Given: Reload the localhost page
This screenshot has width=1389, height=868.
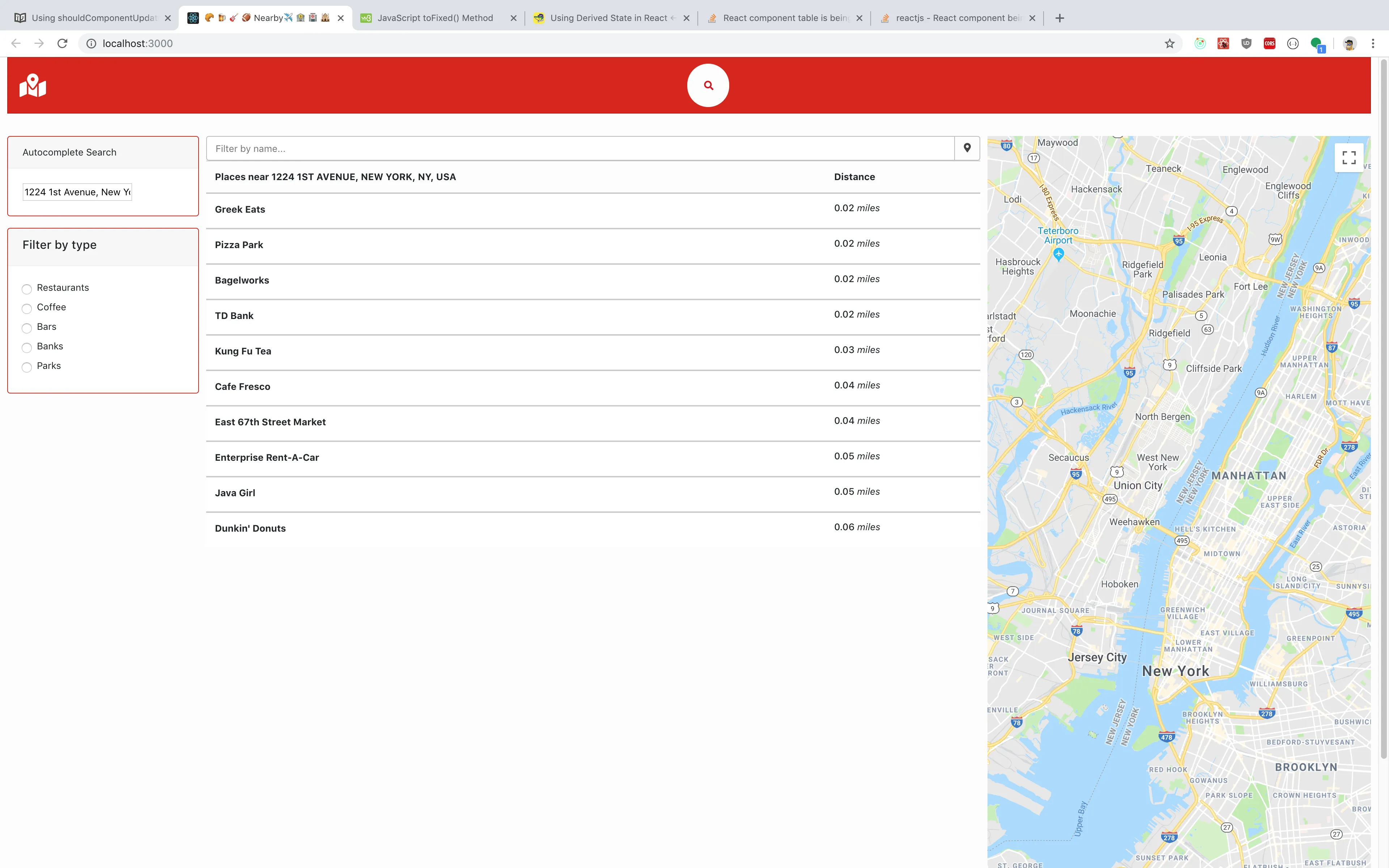Looking at the screenshot, I should pos(63,44).
